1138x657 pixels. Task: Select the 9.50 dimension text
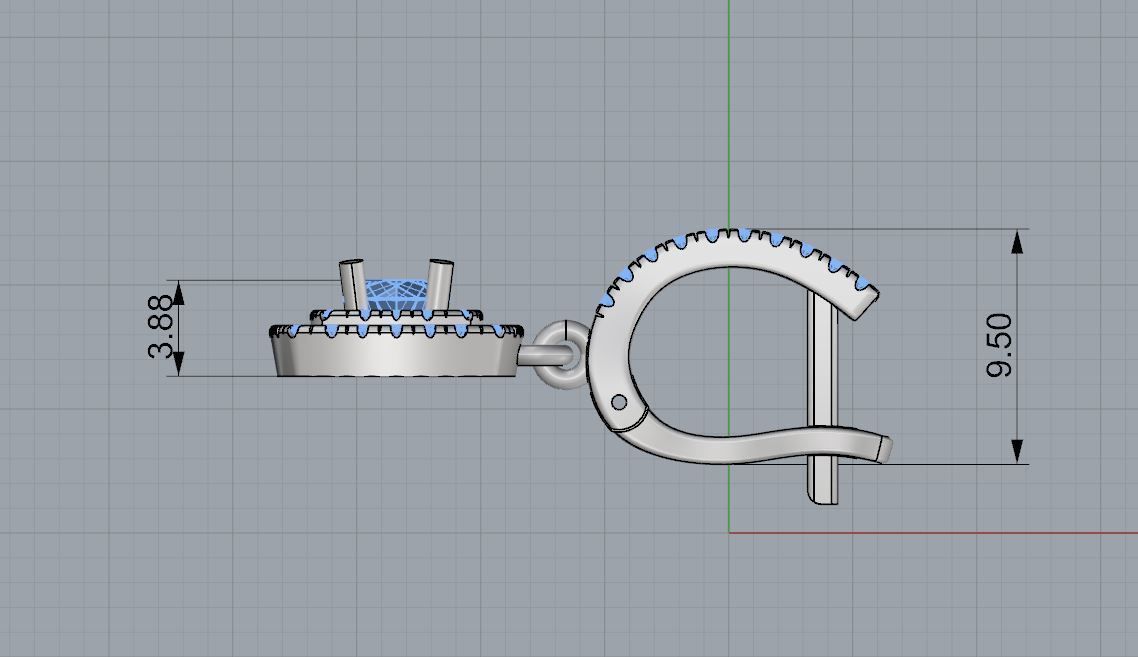[x=999, y=345]
